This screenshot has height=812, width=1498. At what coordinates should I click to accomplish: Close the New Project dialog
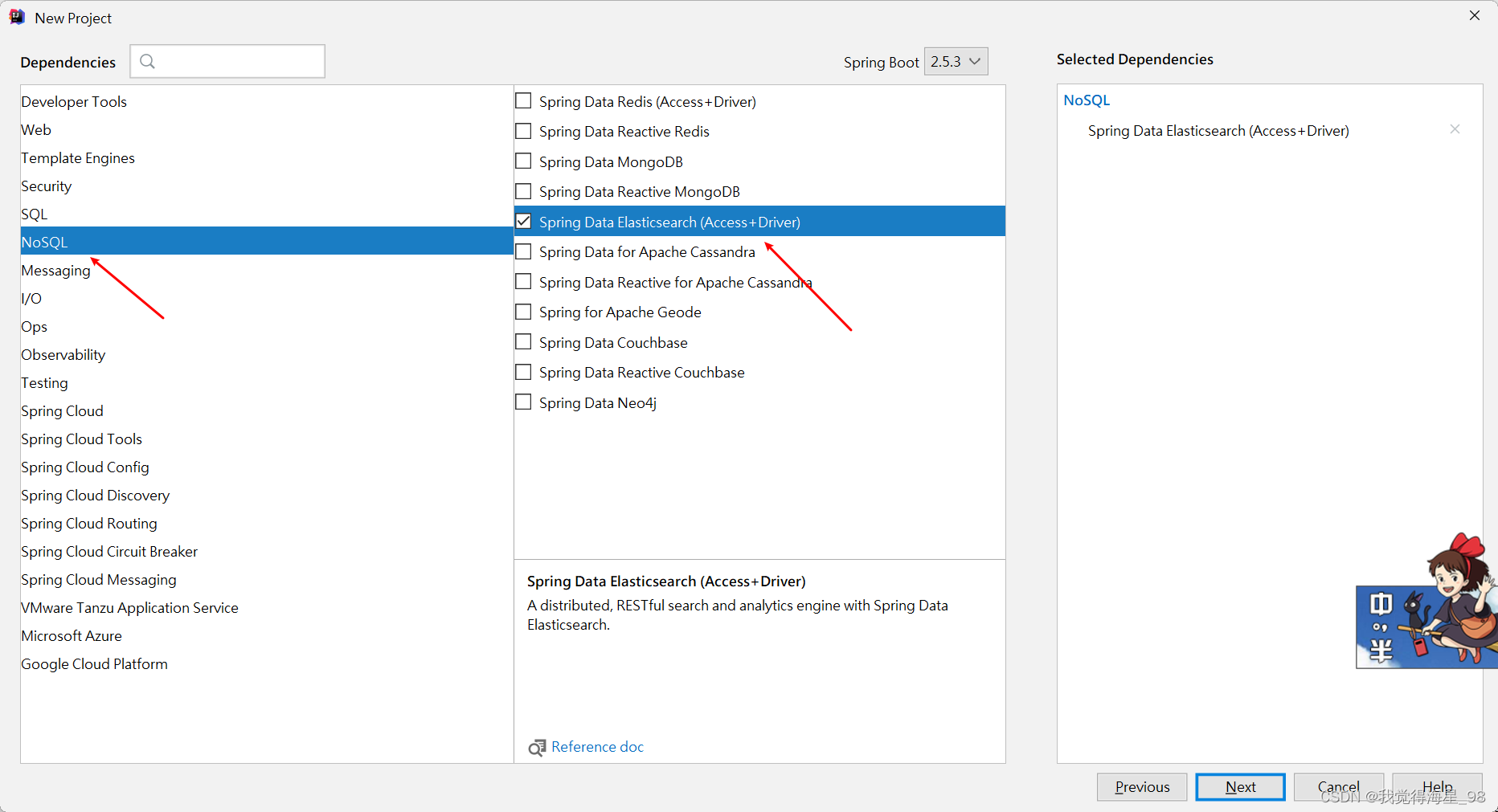pyautogui.click(x=1475, y=15)
